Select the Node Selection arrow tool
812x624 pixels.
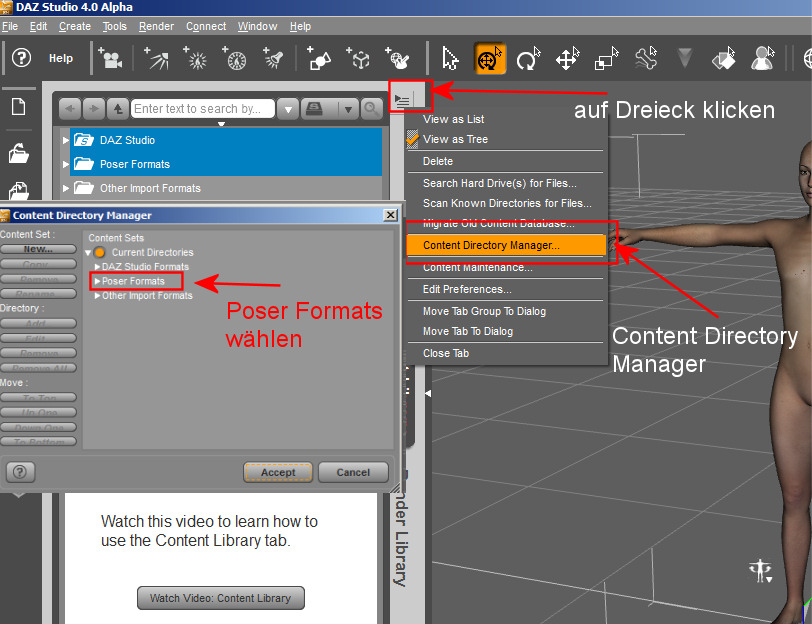click(450, 58)
